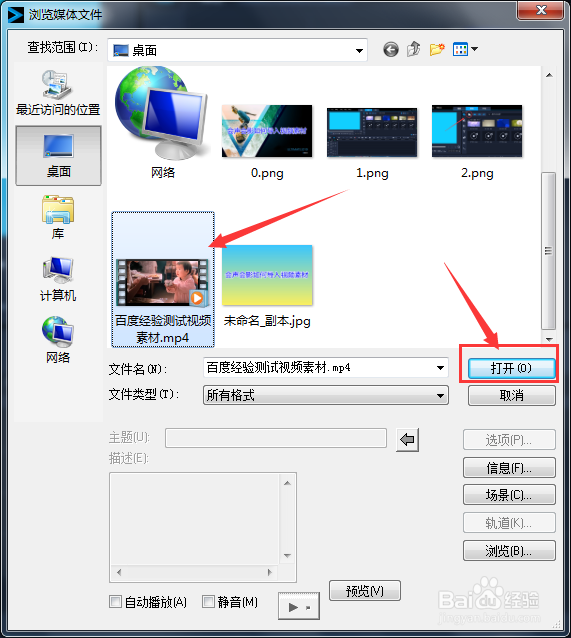Select Desktop (桌面) in the sidebar
The height and width of the screenshot is (638, 571).
[x=58, y=155]
